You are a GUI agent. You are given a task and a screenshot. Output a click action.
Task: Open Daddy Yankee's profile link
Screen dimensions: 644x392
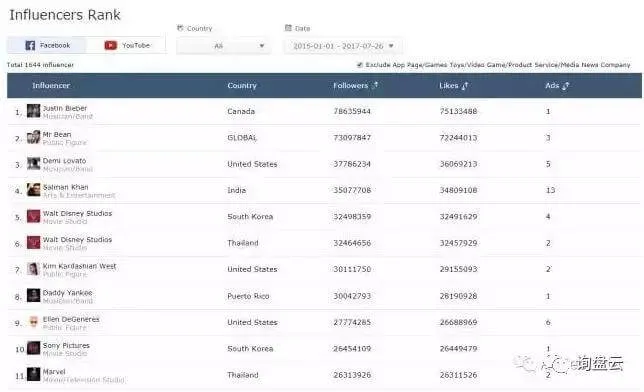tap(67, 293)
